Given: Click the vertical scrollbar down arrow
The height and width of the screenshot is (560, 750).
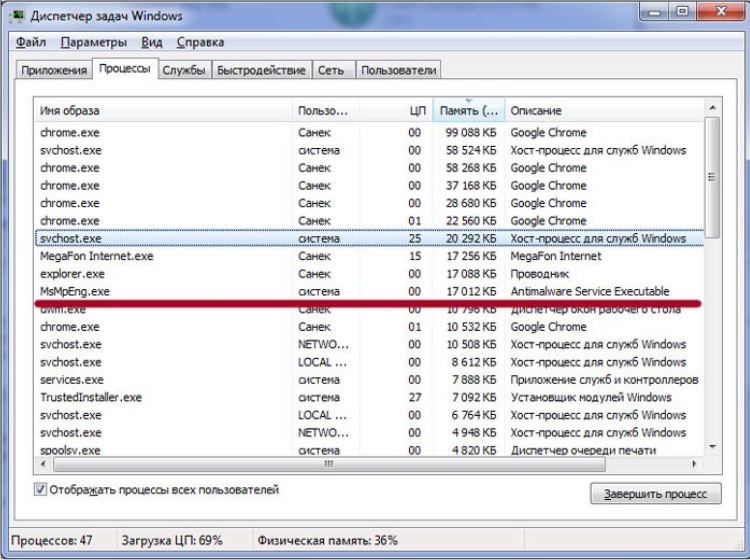Looking at the screenshot, I should point(712,447).
